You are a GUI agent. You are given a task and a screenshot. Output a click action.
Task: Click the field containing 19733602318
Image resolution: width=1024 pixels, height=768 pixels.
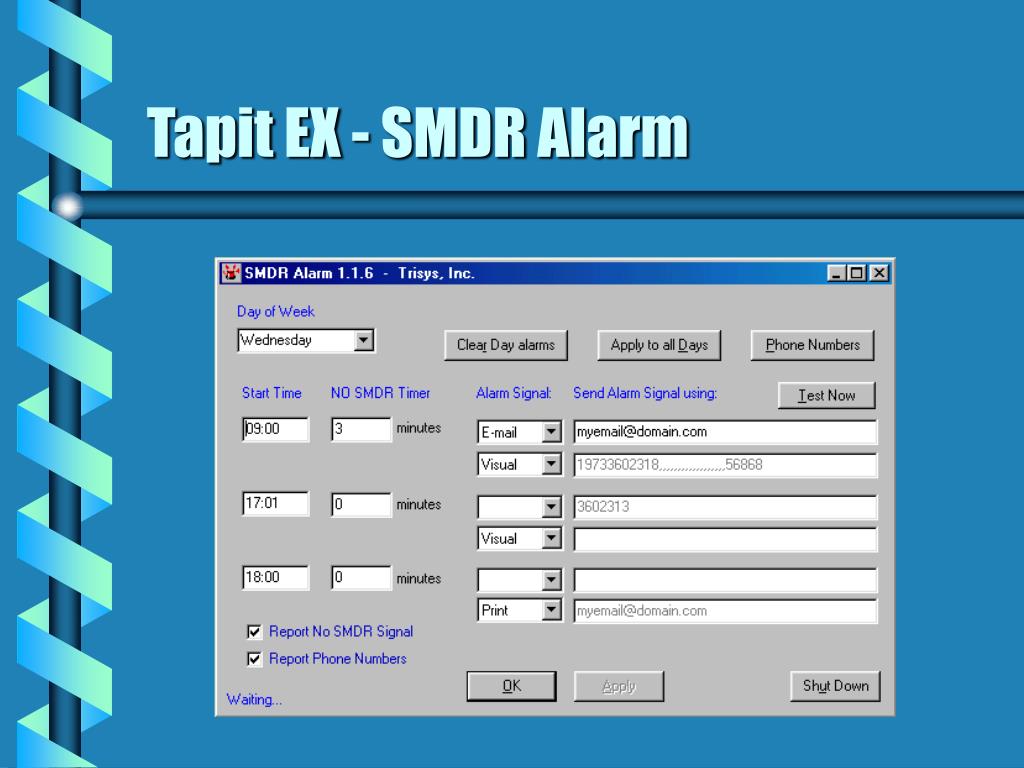[725, 465]
